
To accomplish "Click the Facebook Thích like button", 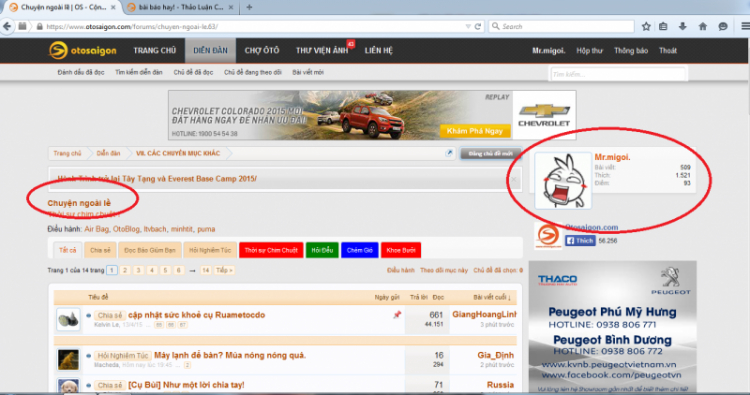I will [x=580, y=241].
